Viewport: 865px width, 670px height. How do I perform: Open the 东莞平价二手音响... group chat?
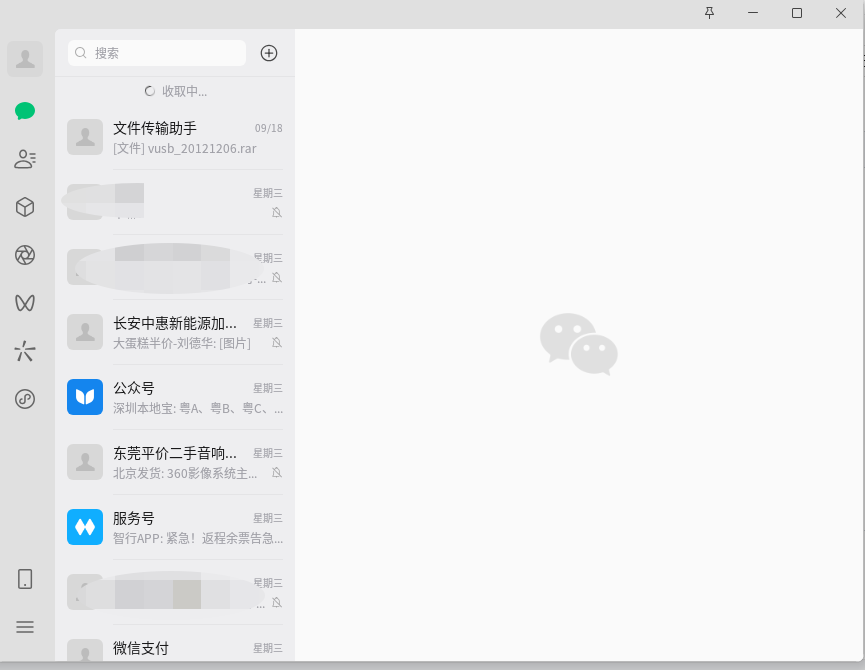tap(175, 463)
